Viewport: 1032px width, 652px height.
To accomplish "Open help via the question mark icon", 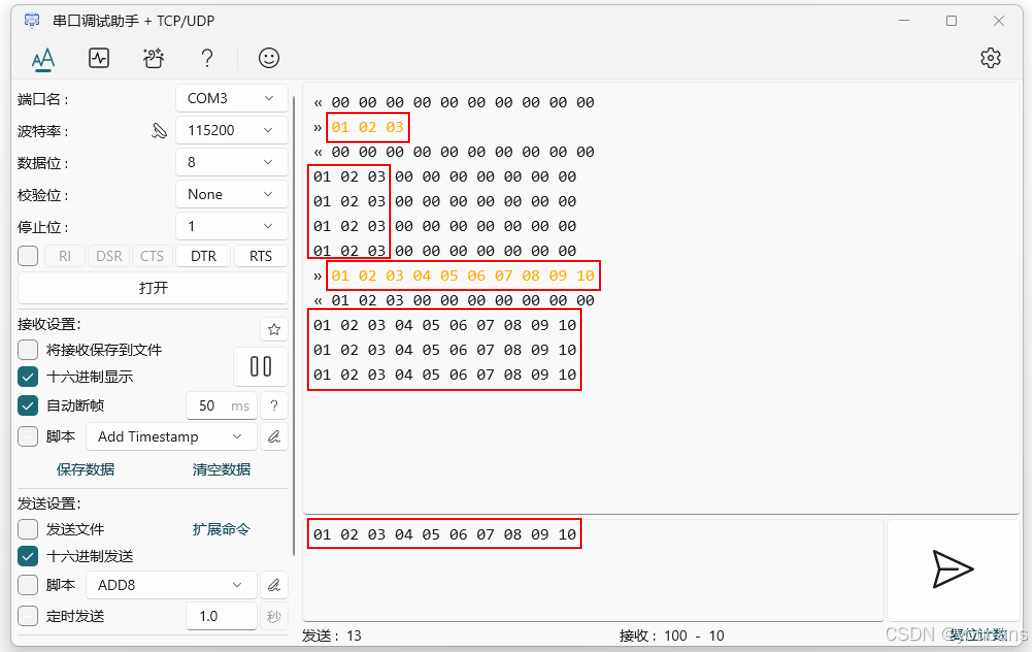I will (207, 58).
